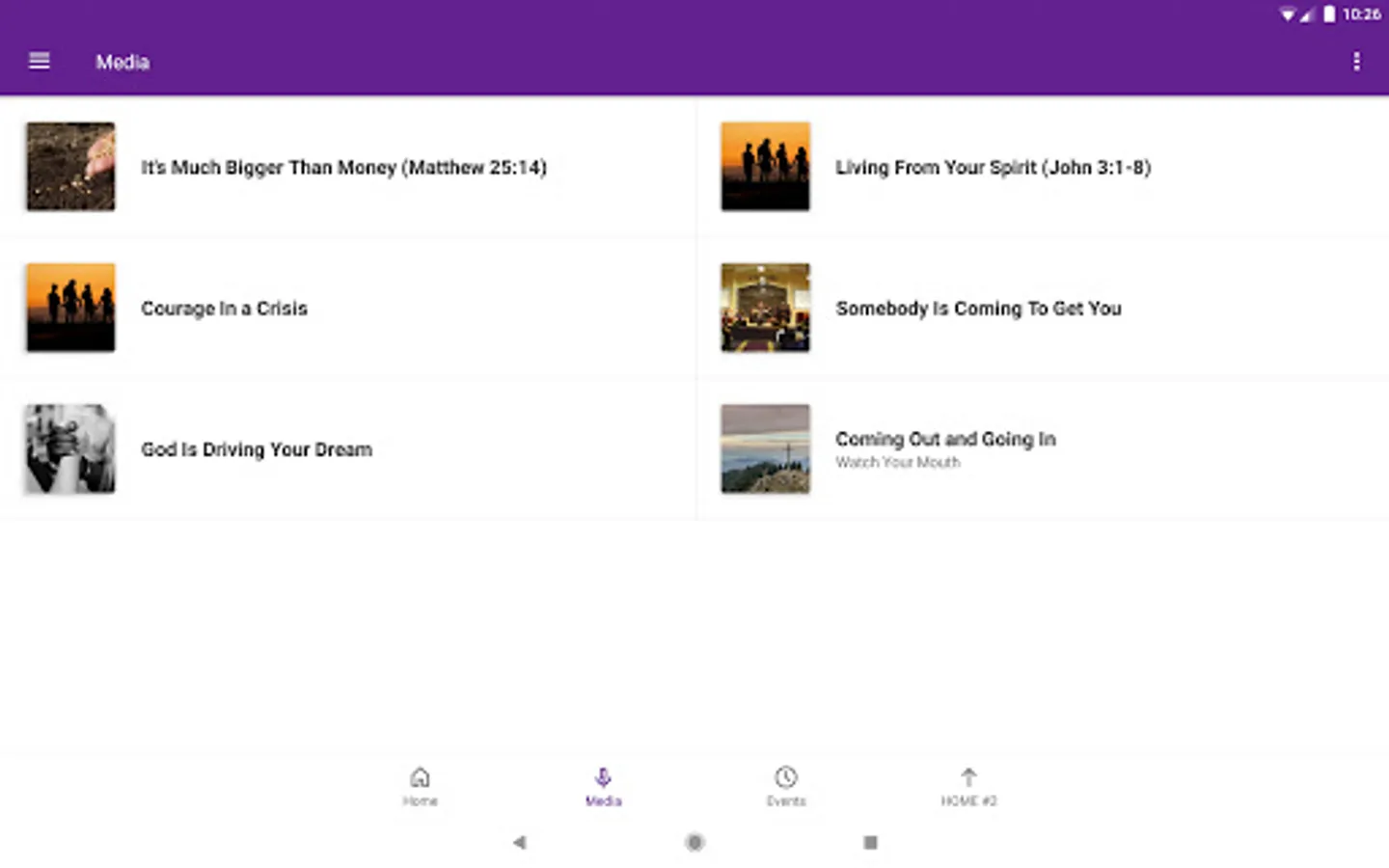Tap the Android recents square button
Image resolution: width=1389 pixels, height=868 pixels.
(x=870, y=842)
